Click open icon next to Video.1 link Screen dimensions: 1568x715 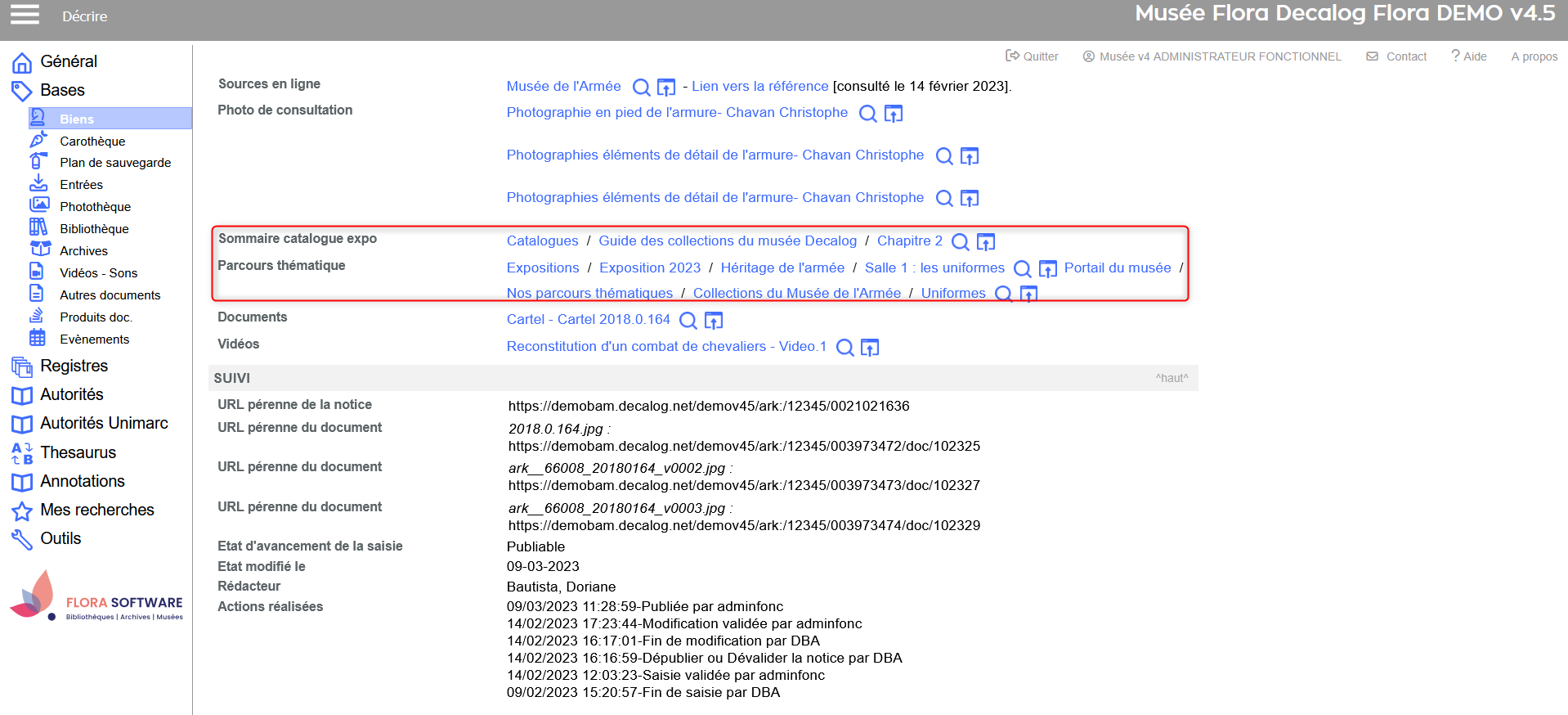pos(870,348)
